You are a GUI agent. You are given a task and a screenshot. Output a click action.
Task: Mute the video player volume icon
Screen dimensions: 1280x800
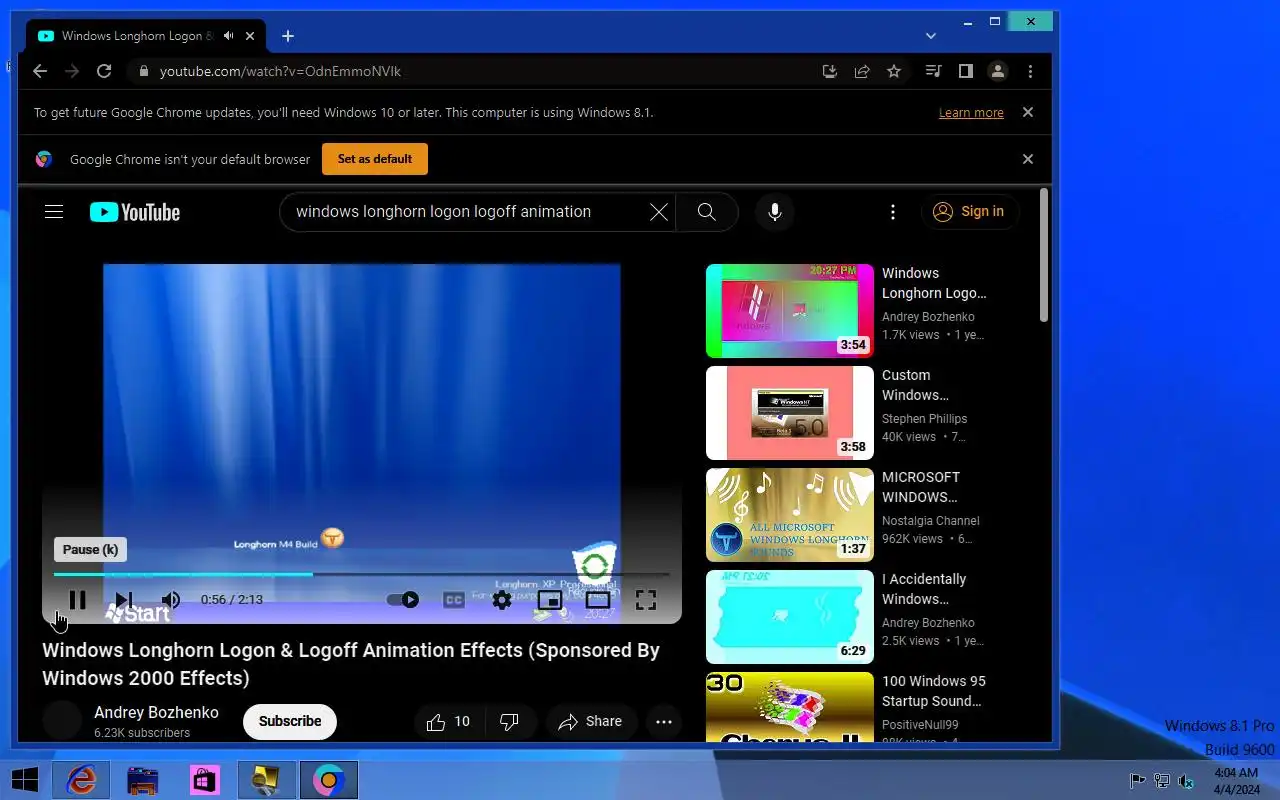pyautogui.click(x=171, y=600)
